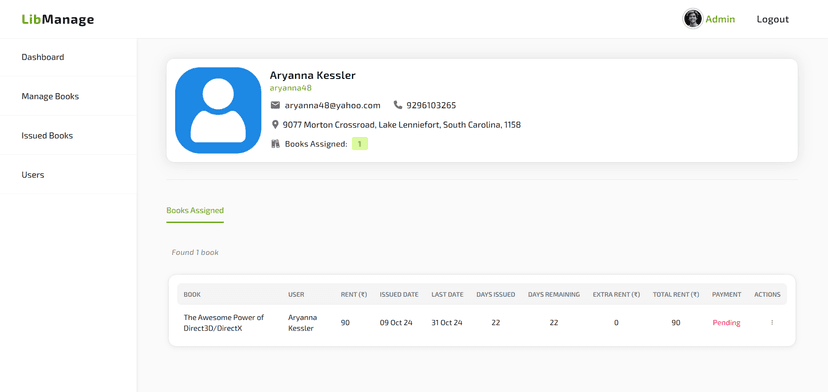Click the LibManage logo
828x392 pixels.
pos(58,20)
